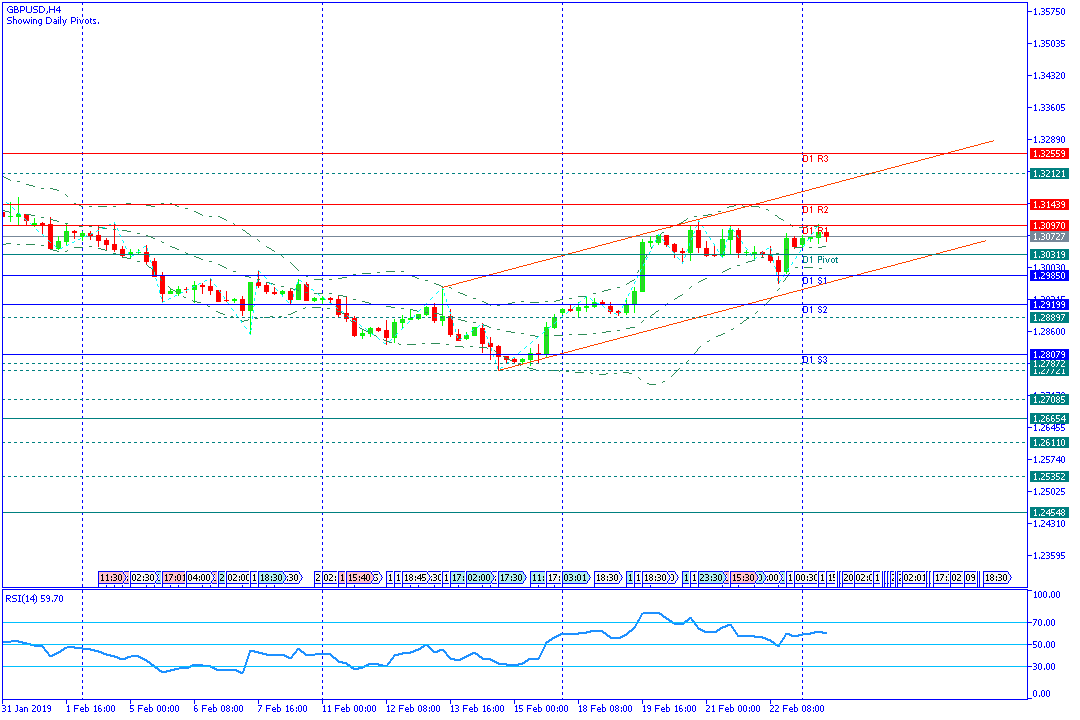Click the D1 Pivot label
1080x720 pixels.
pyautogui.click(x=820, y=260)
